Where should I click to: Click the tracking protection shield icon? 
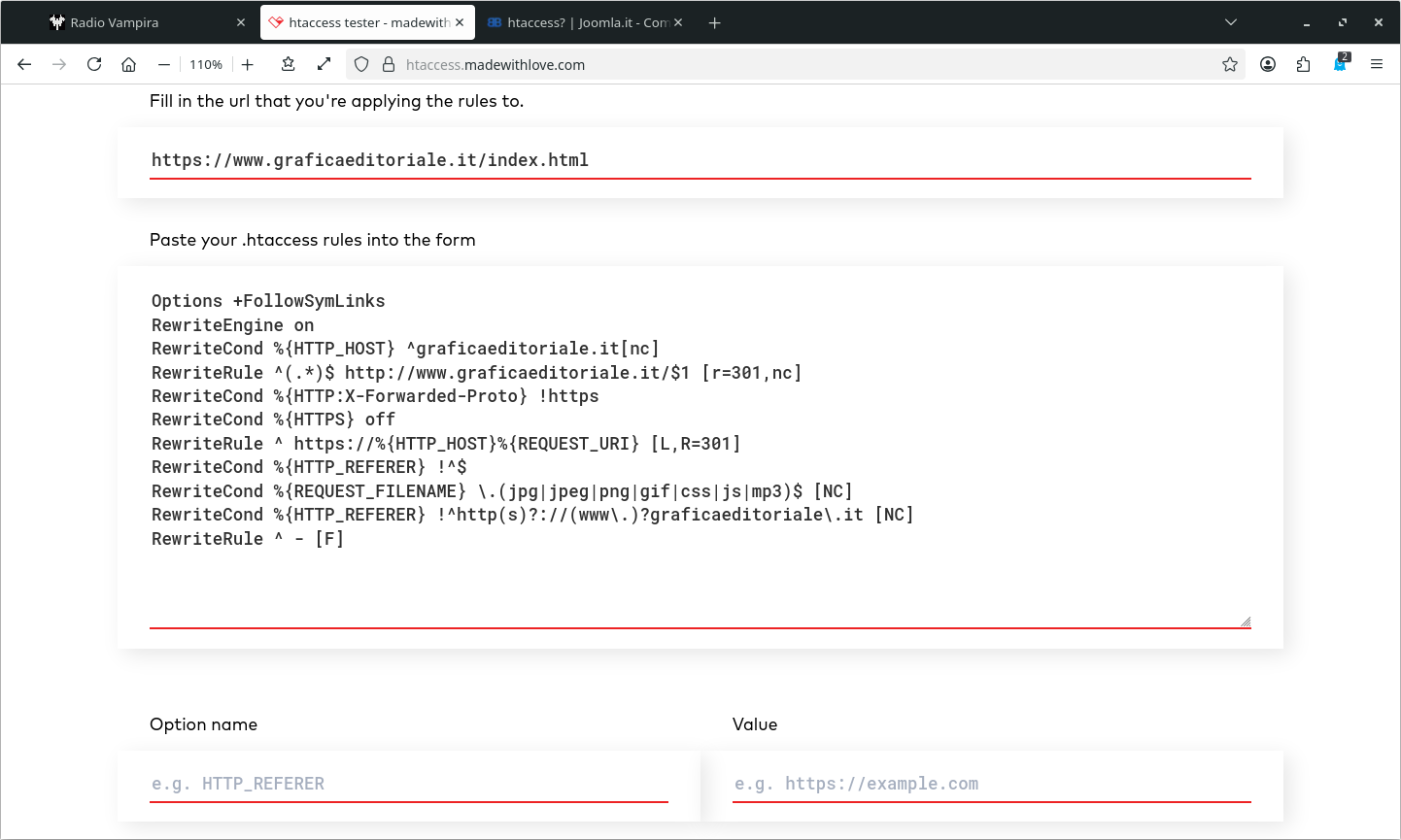(x=361, y=64)
